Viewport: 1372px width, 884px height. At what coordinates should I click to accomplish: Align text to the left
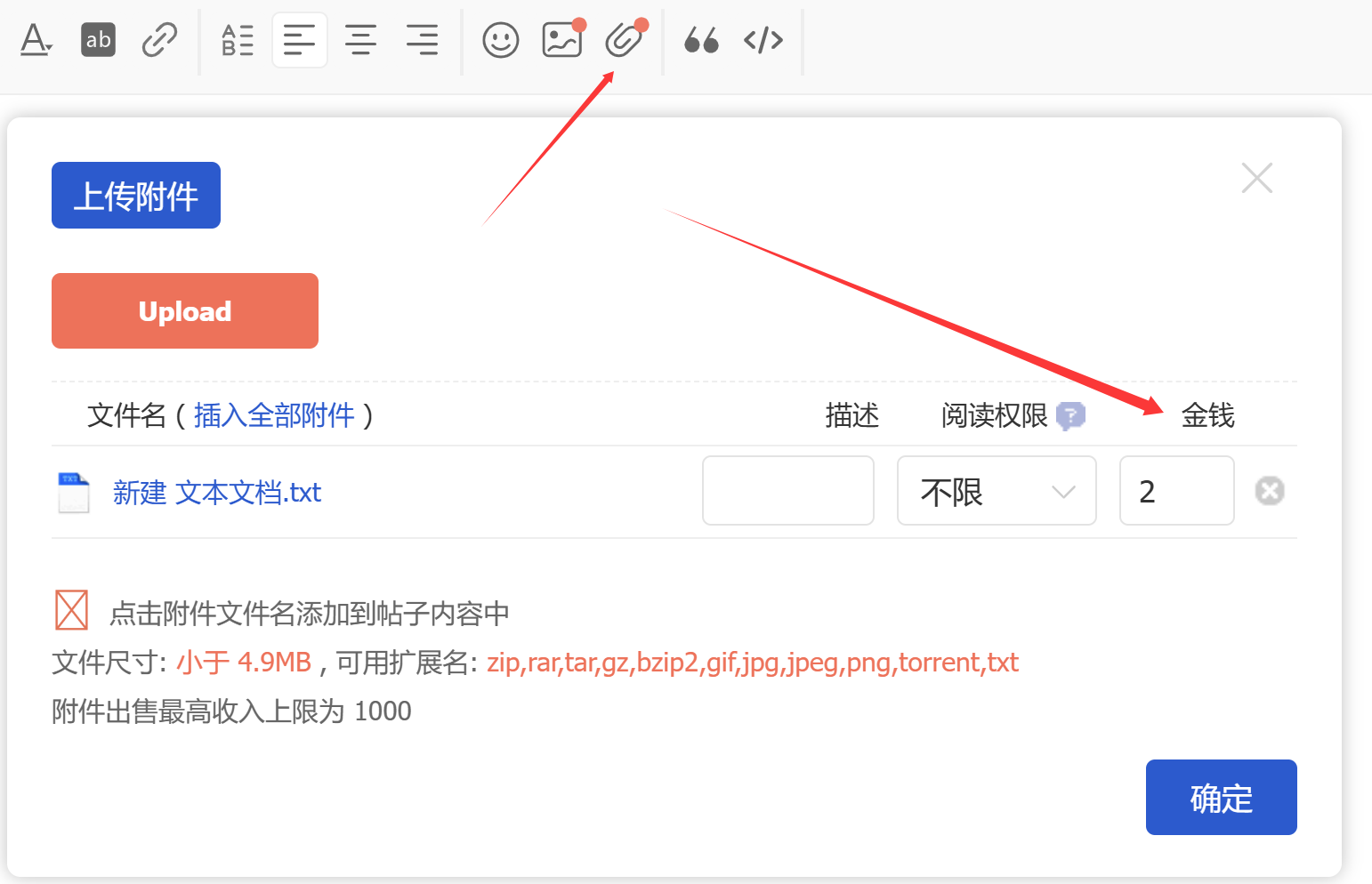(300, 40)
